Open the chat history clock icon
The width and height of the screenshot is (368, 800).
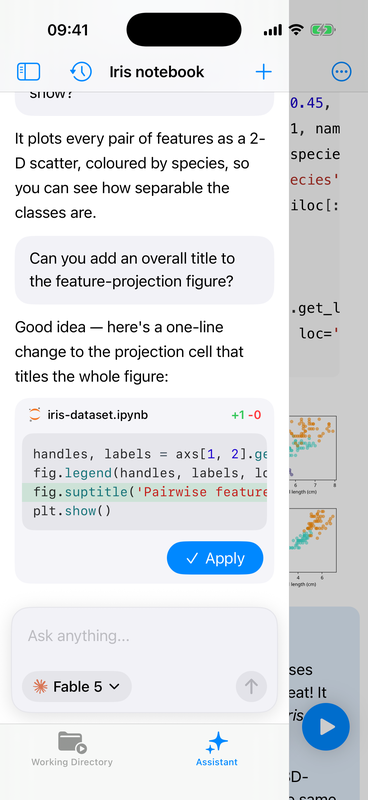point(81,72)
